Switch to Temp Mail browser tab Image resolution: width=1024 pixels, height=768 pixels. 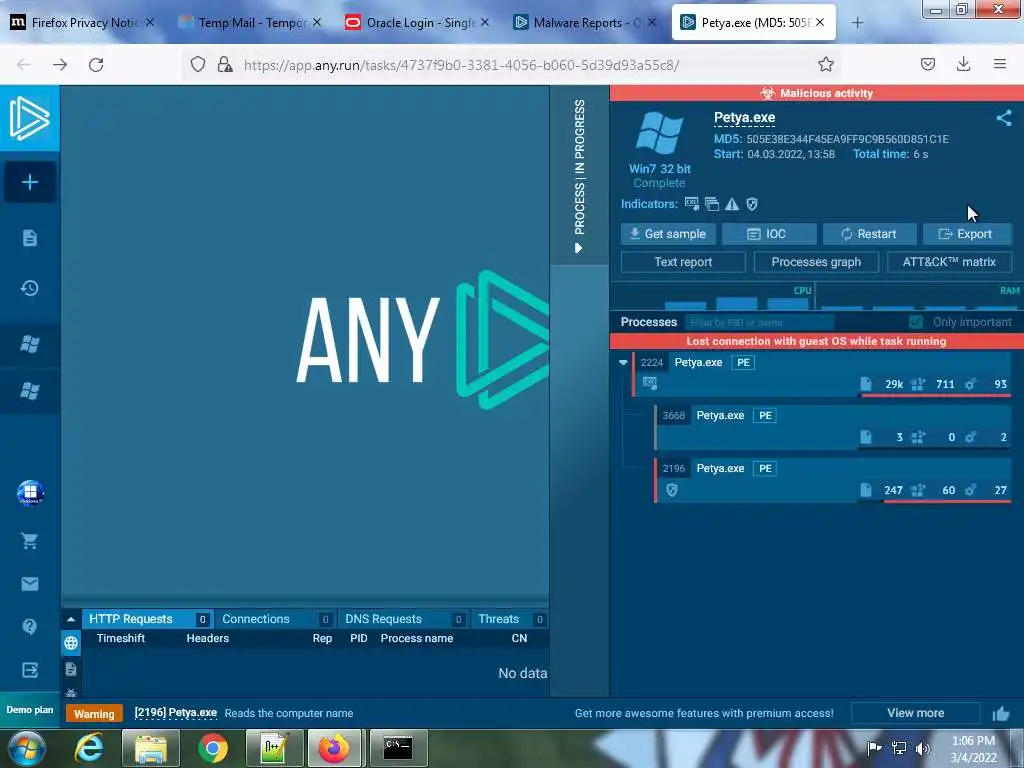[x=251, y=22]
